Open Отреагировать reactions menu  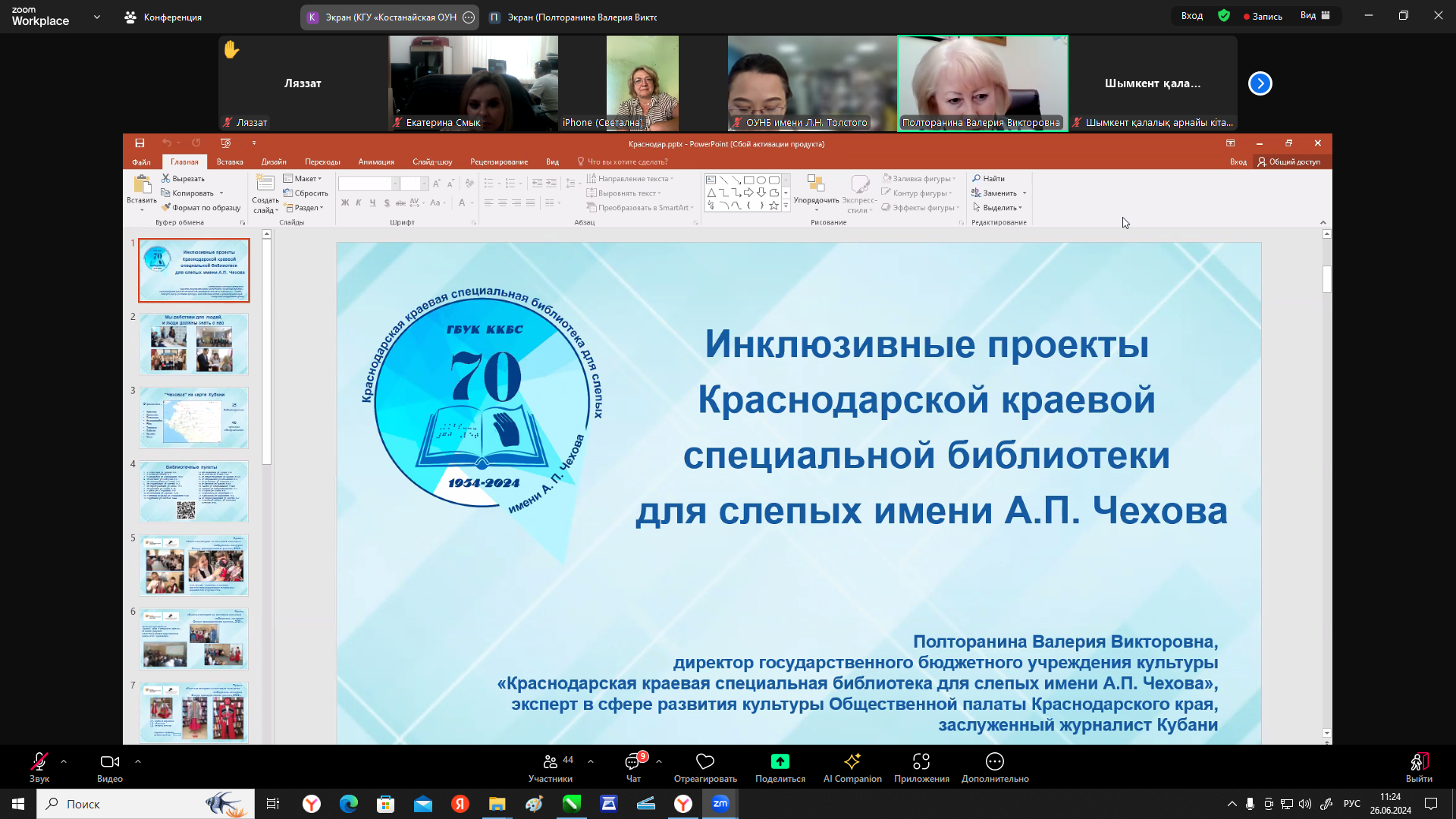click(x=705, y=767)
